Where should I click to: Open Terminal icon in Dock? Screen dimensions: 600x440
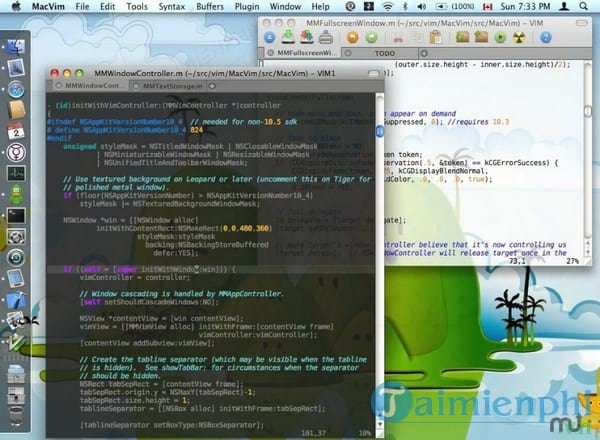point(16,216)
